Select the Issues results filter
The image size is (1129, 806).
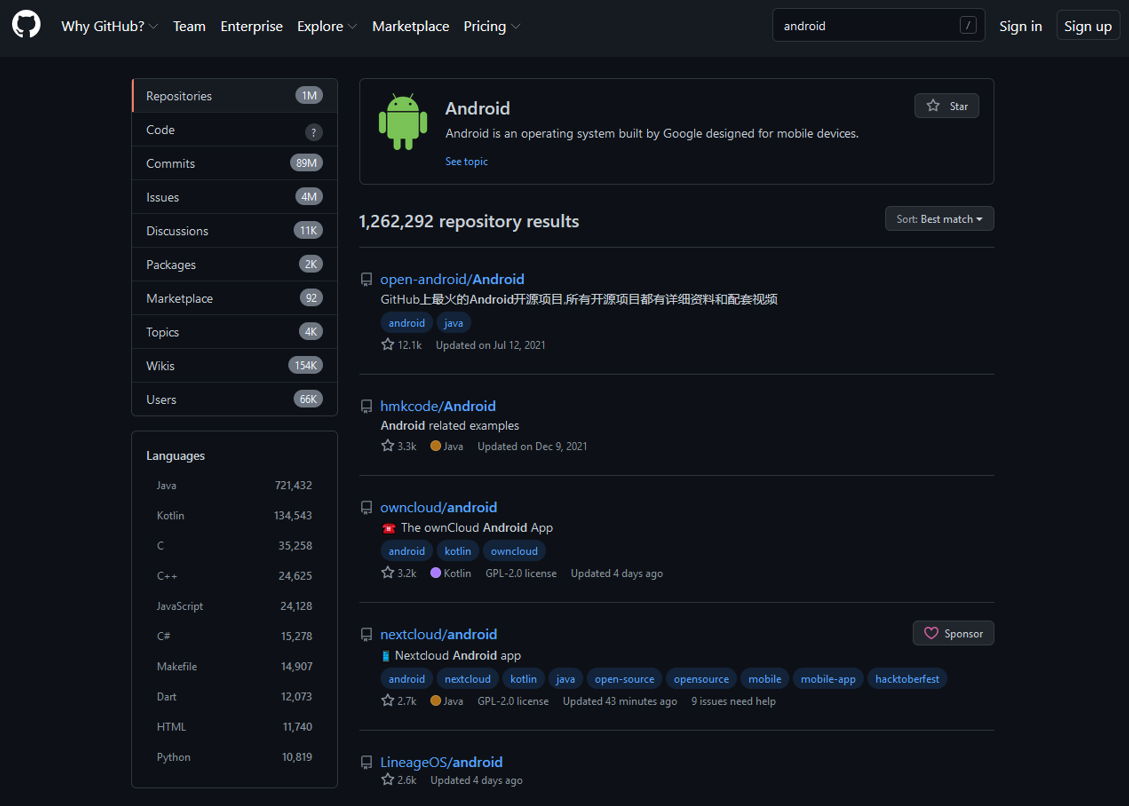coord(235,197)
